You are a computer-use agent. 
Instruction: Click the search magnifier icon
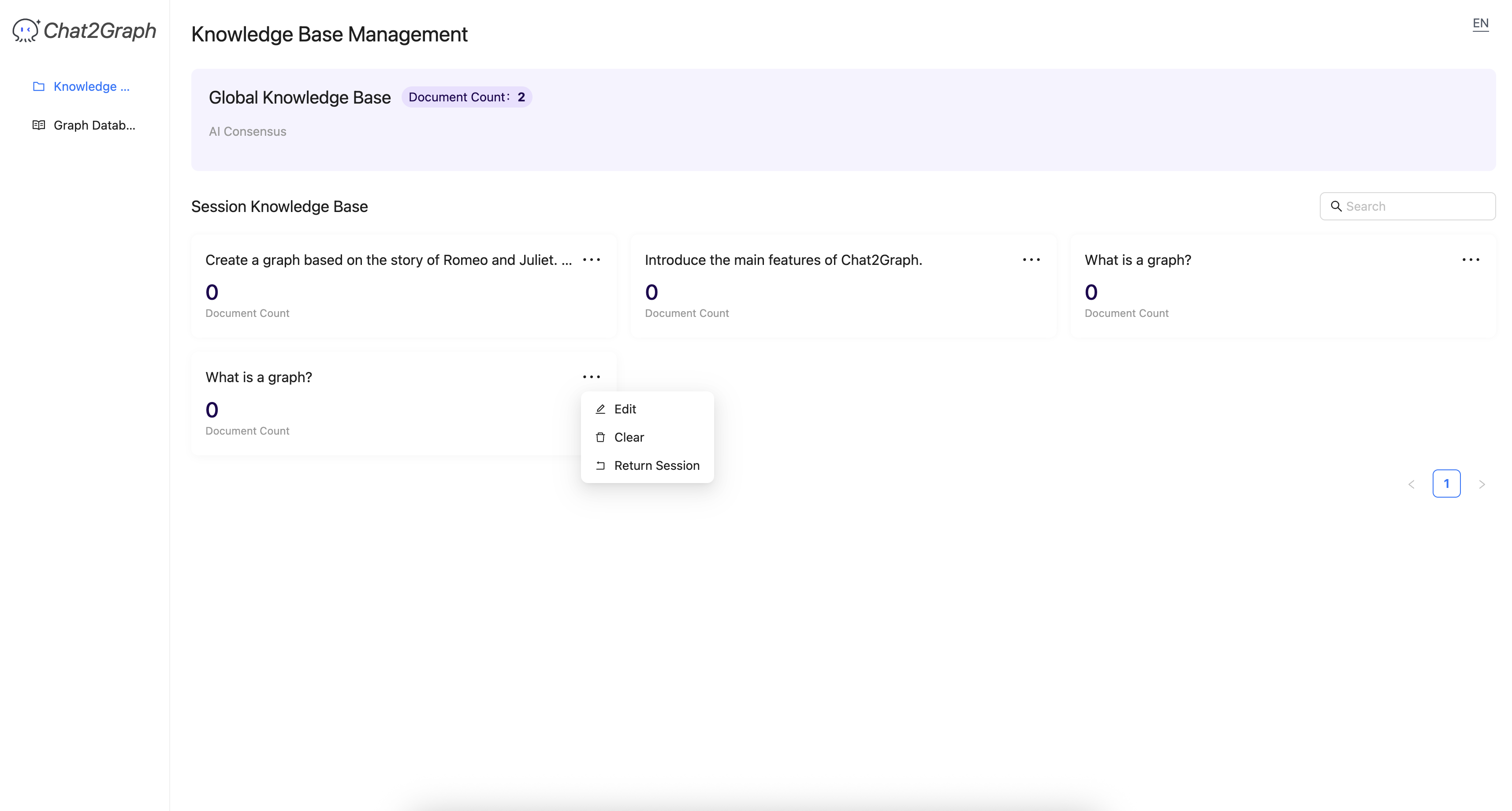tap(1336, 207)
